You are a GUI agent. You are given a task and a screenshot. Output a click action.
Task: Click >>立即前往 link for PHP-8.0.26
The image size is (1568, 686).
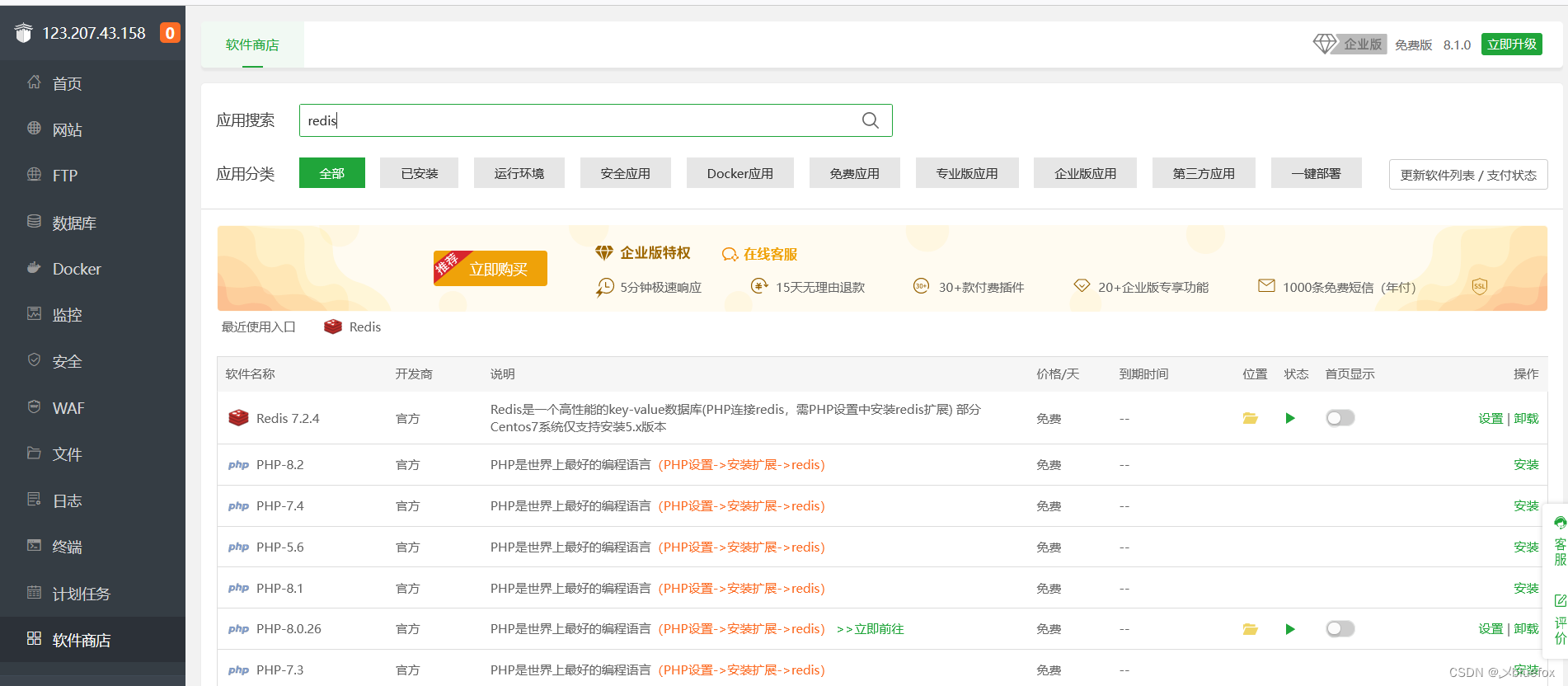(870, 629)
